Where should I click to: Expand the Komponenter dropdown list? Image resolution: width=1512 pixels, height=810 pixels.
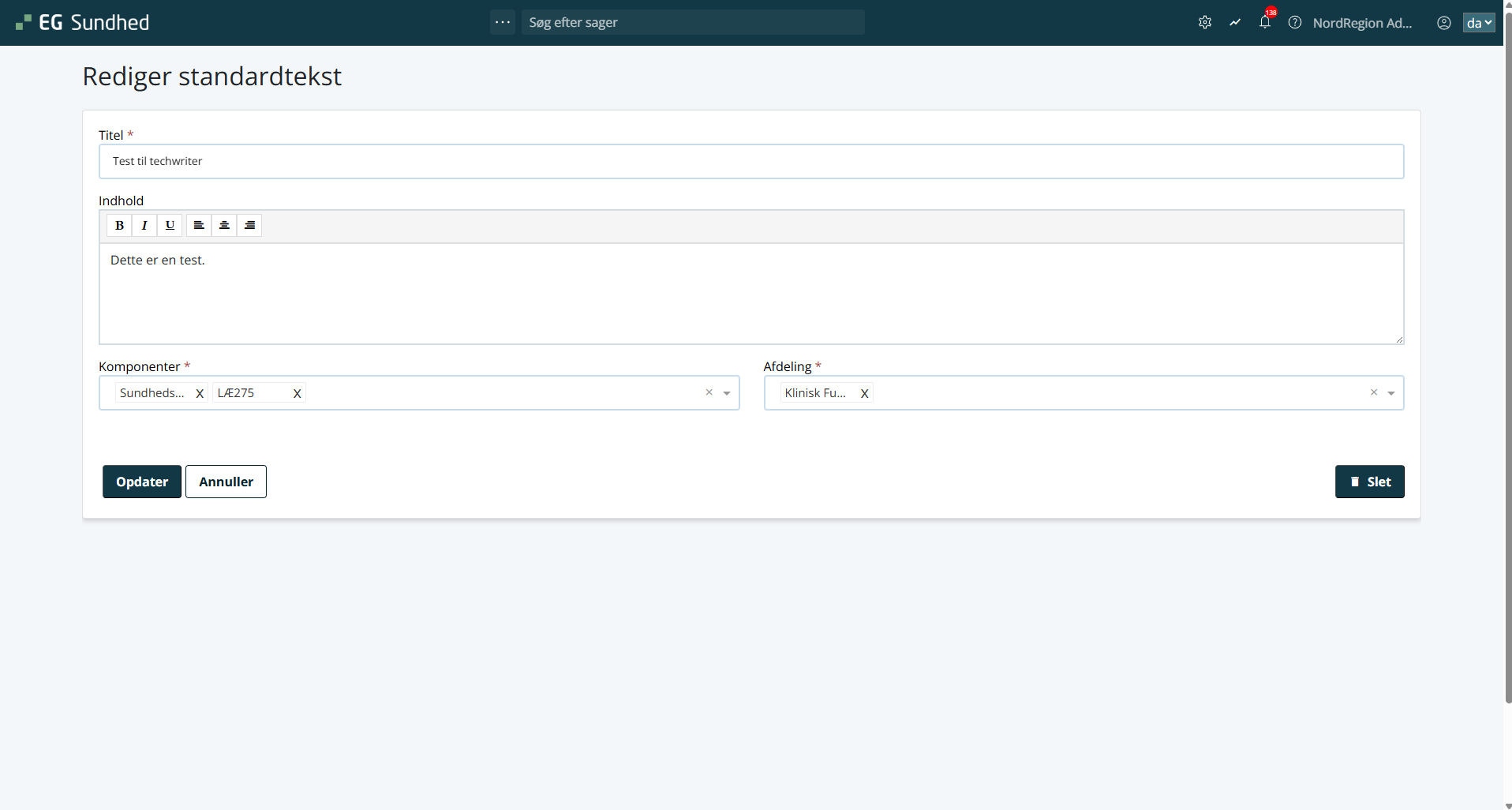click(x=726, y=393)
